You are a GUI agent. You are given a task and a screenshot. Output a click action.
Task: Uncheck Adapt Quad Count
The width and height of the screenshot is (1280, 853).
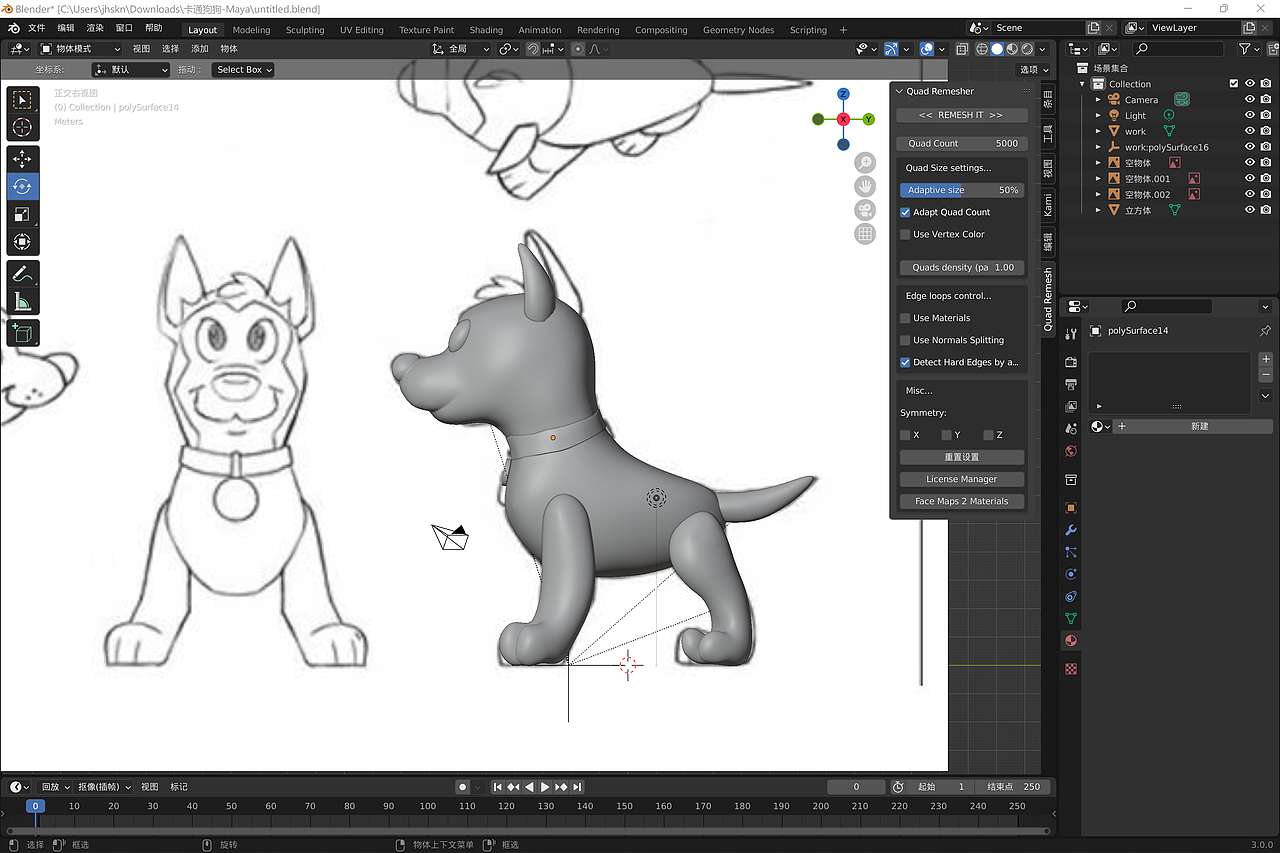pyautogui.click(x=905, y=212)
